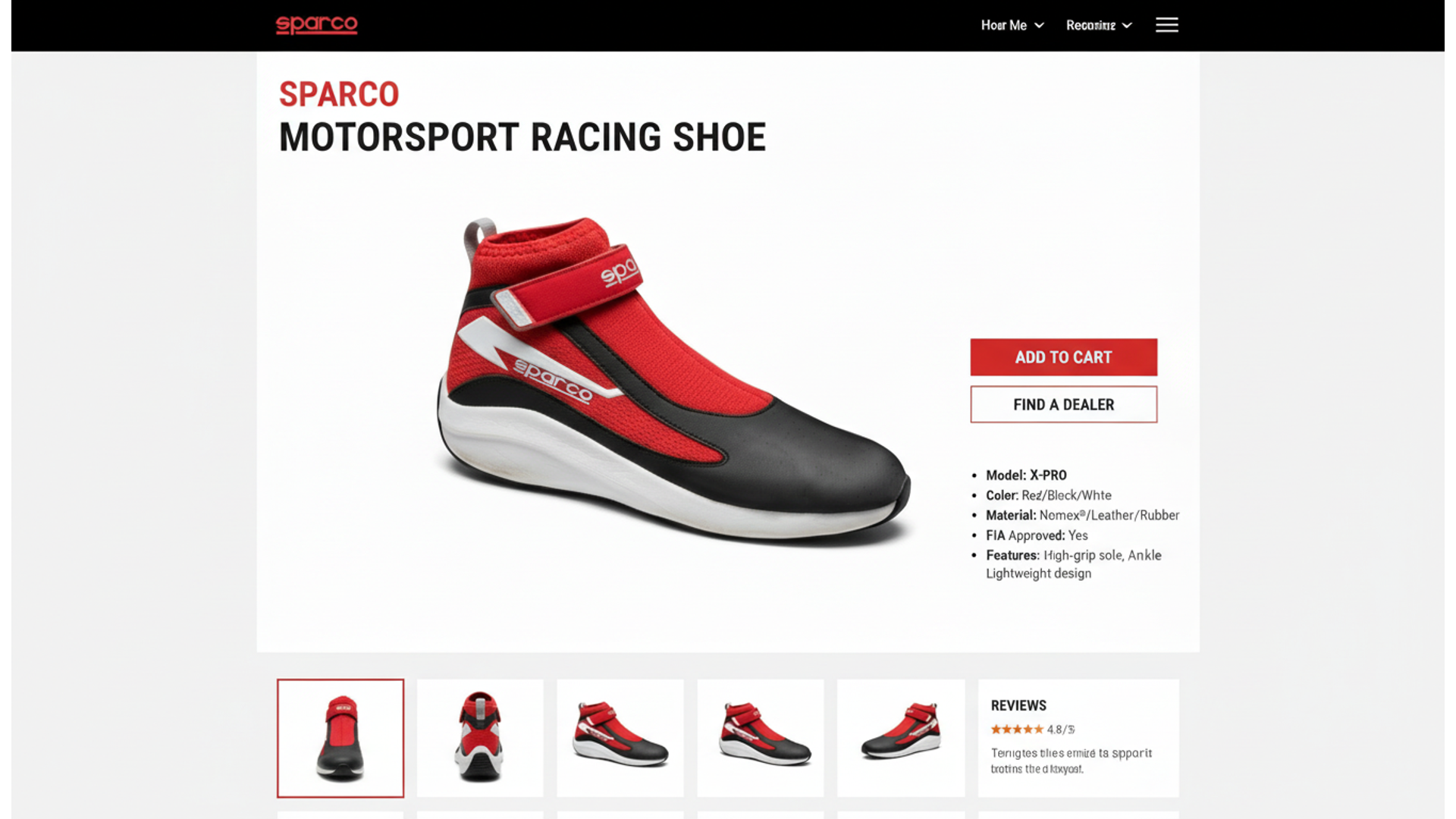Open the Reviews heading
Image resolution: width=1456 pixels, height=819 pixels.
(x=1018, y=705)
